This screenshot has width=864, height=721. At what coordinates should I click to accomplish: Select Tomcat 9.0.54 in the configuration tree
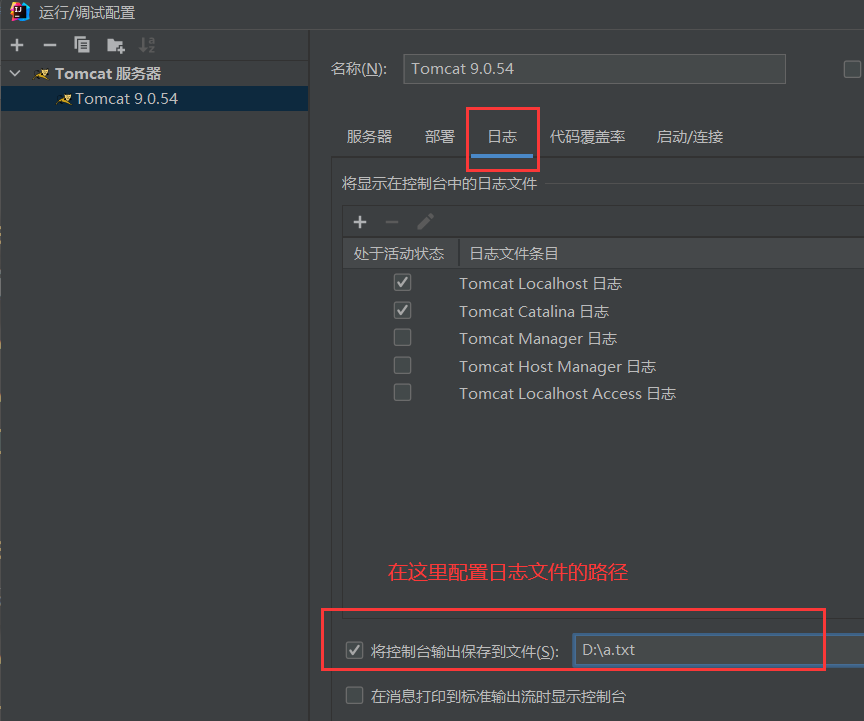(x=154, y=99)
